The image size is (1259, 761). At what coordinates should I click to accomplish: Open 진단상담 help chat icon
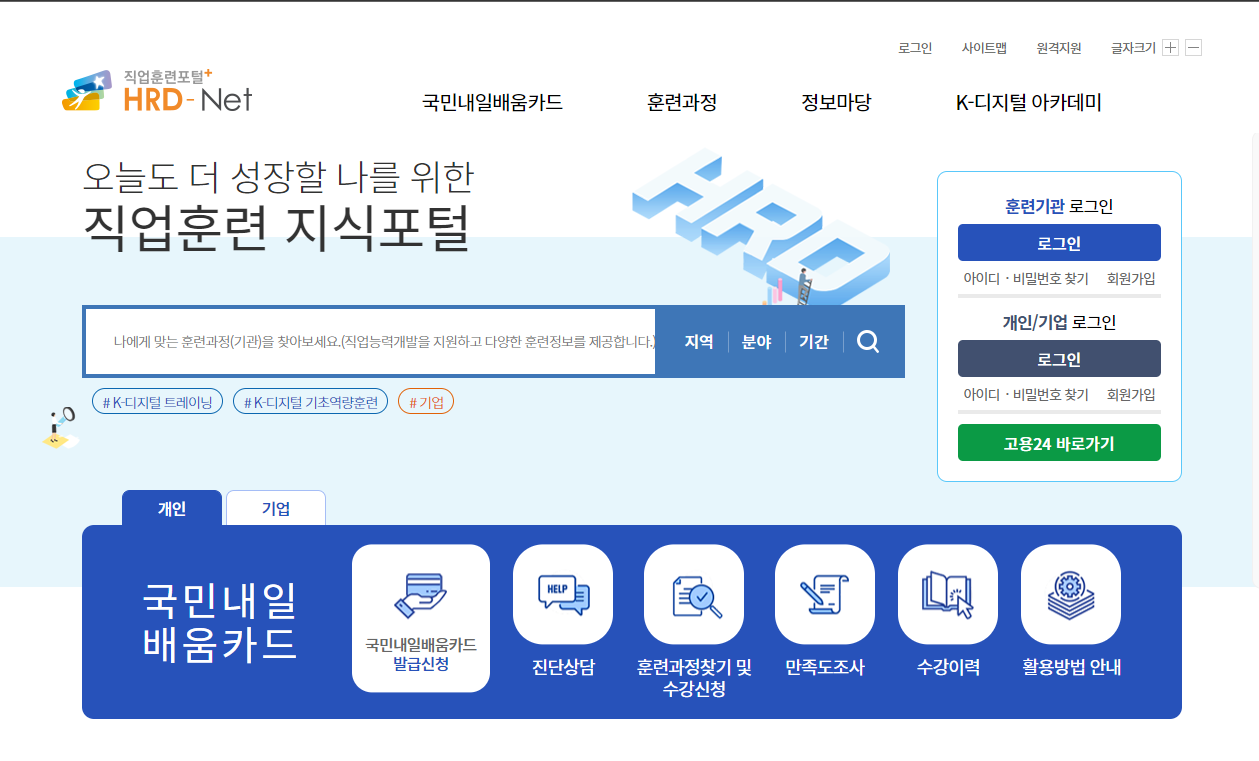pos(563,594)
